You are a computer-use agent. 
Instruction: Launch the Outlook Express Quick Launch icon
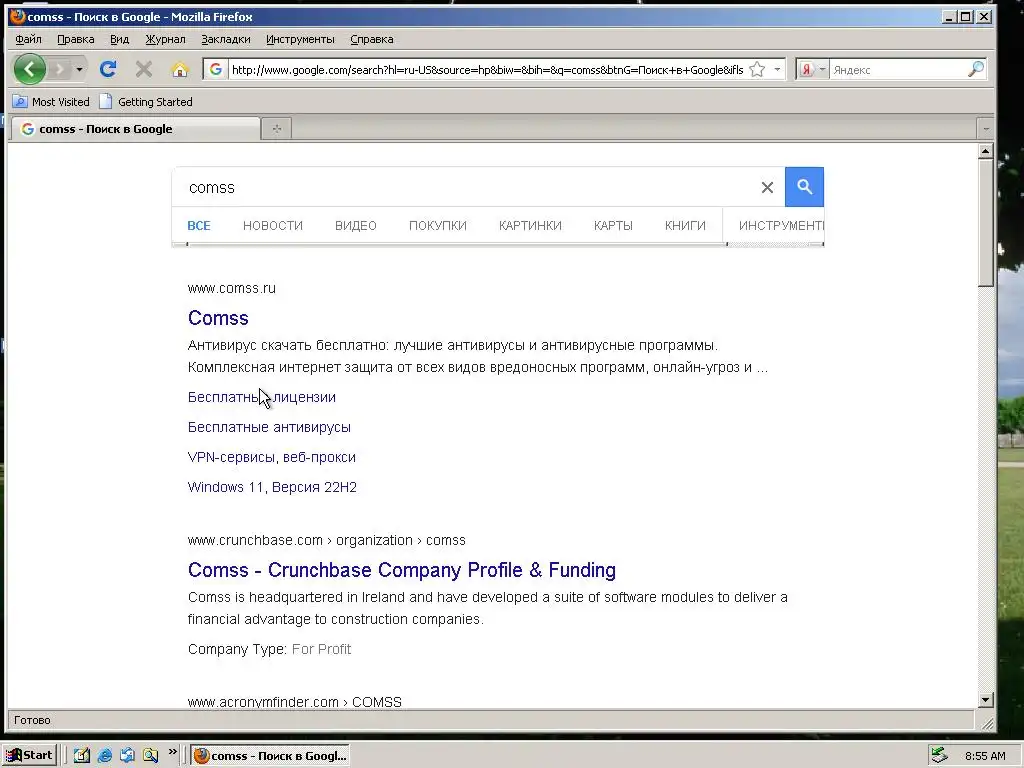pos(127,756)
